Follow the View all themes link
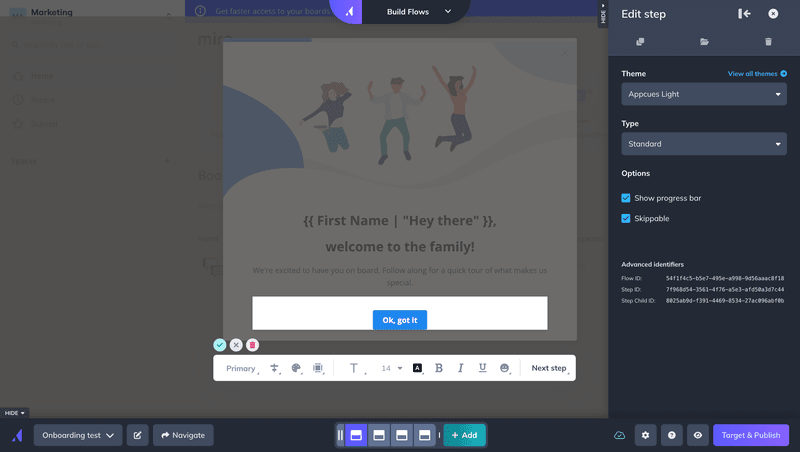 click(757, 74)
